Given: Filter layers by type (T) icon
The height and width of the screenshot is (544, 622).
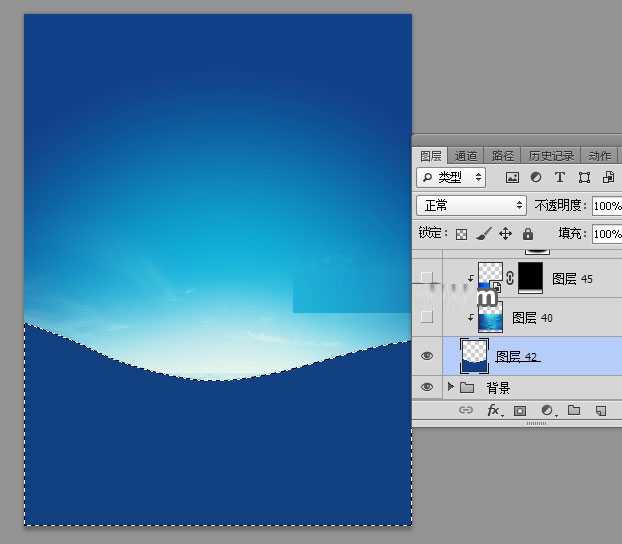Looking at the screenshot, I should 559,177.
